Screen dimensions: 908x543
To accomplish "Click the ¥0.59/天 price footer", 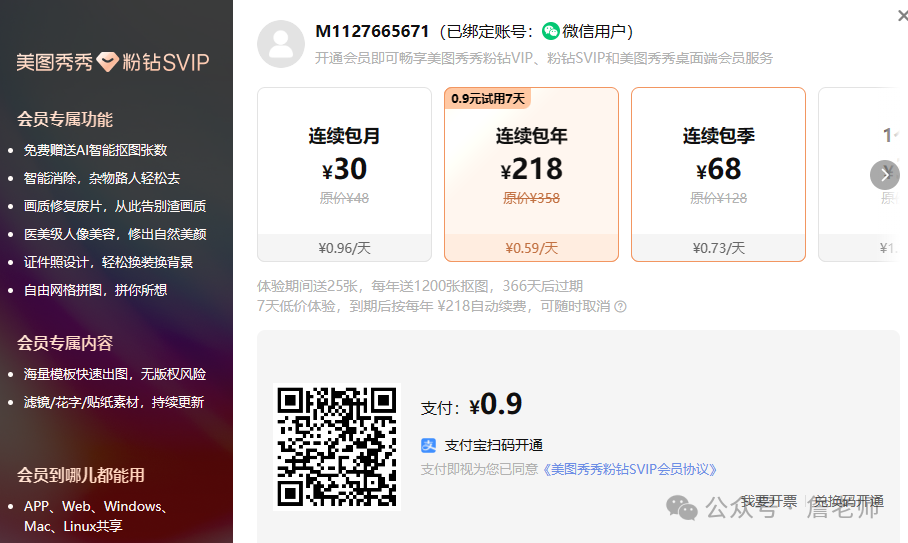I will coord(532,248).
